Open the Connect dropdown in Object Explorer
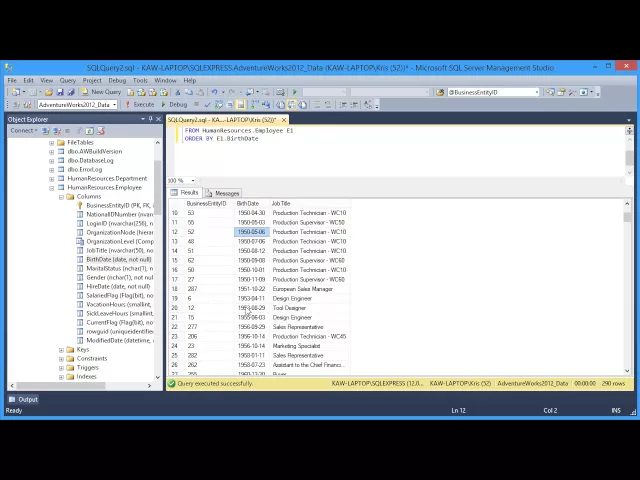 click(24, 131)
